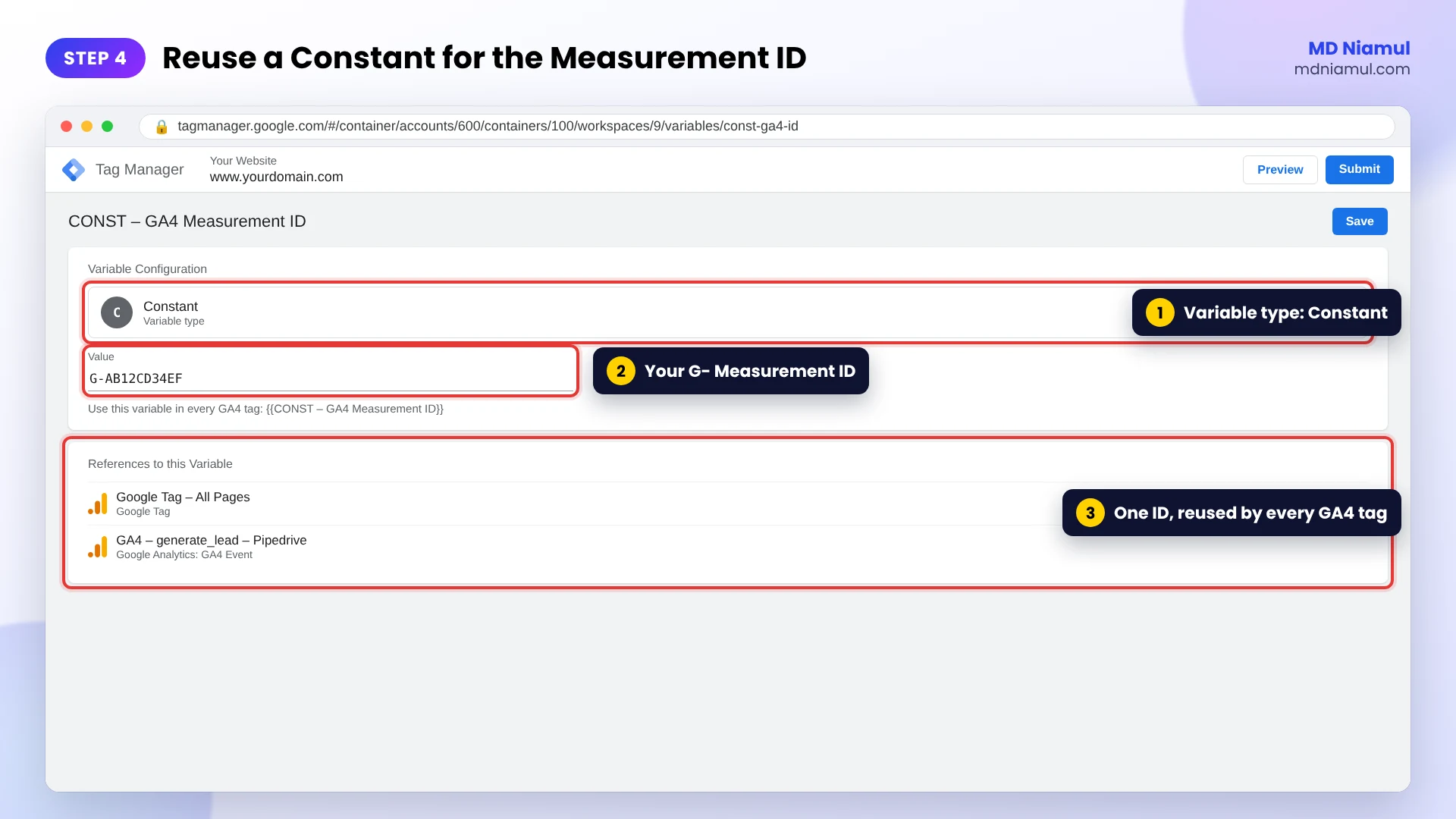The width and height of the screenshot is (1456, 819).
Task: Click the Preview button
Action: point(1280,170)
